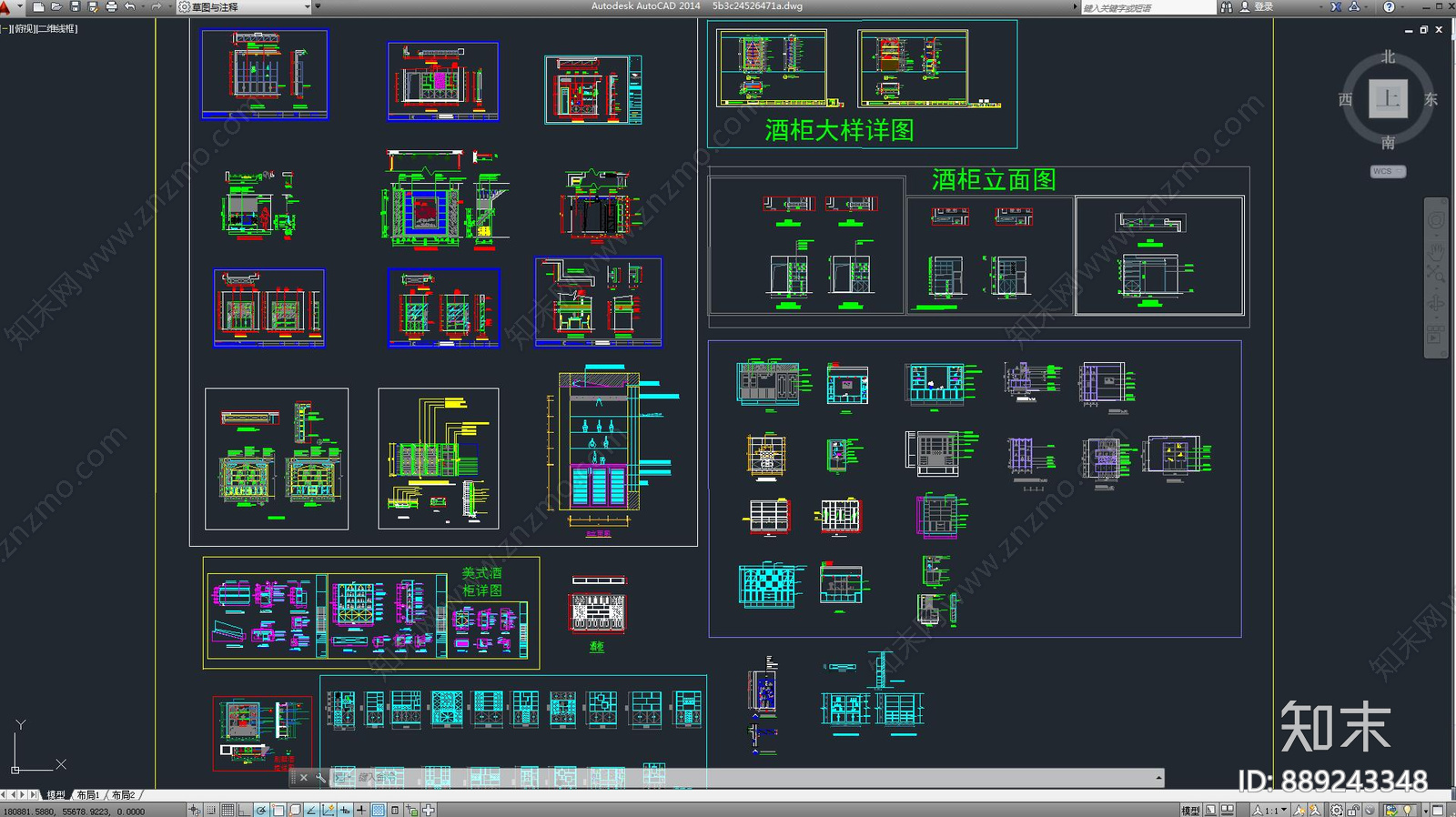Image resolution: width=1456 pixels, height=817 pixels.
Task: Click the 美式酒柜详图 label text
Action: pos(481,582)
